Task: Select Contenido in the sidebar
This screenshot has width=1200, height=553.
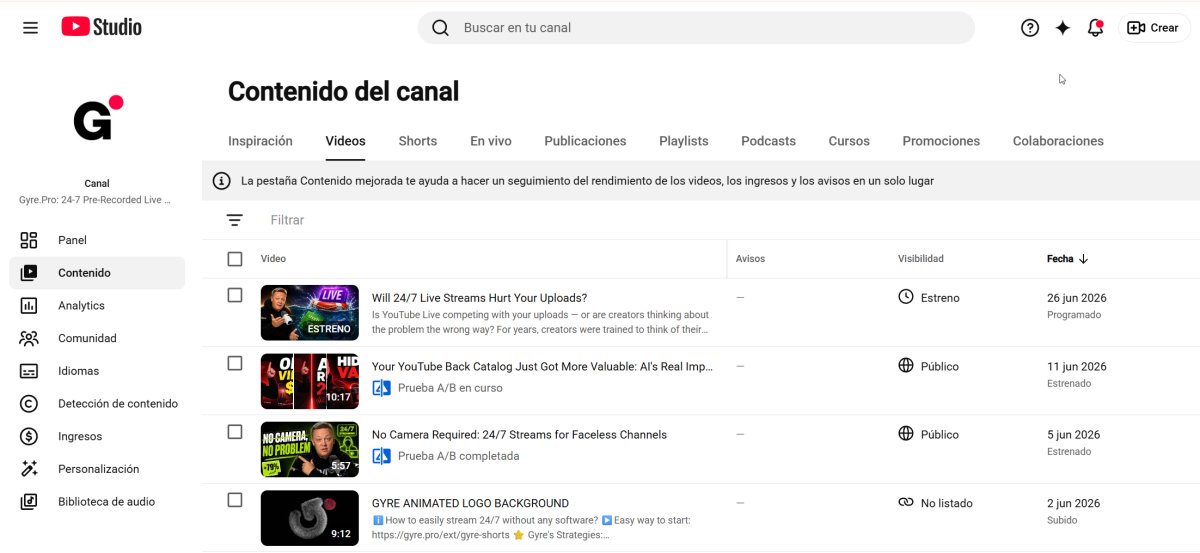Action: 97,273
